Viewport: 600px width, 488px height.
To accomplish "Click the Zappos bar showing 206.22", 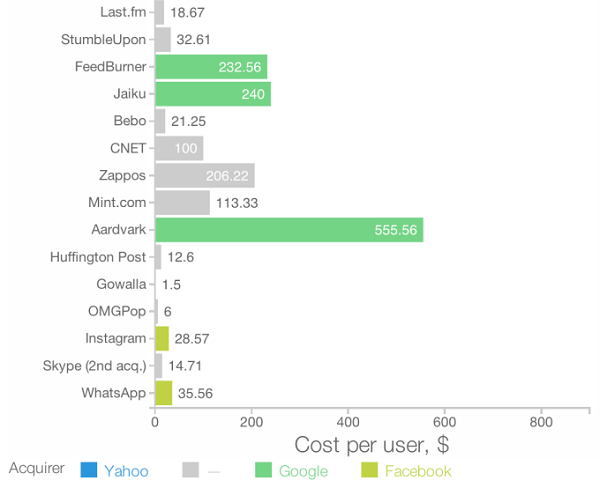I will point(205,175).
